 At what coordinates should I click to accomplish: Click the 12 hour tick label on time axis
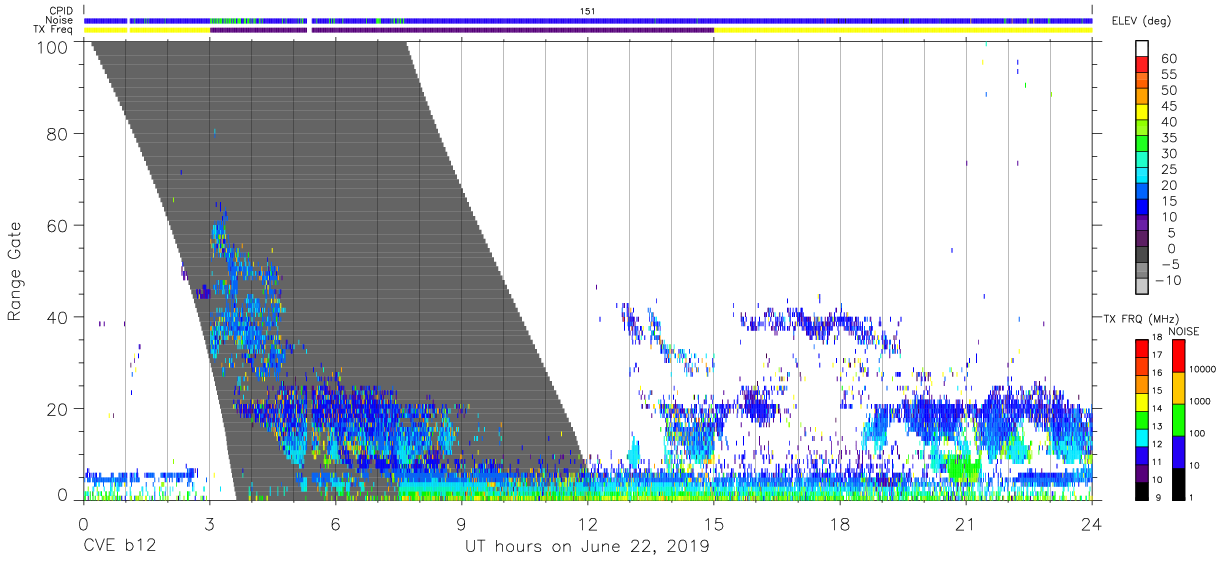coord(588,524)
